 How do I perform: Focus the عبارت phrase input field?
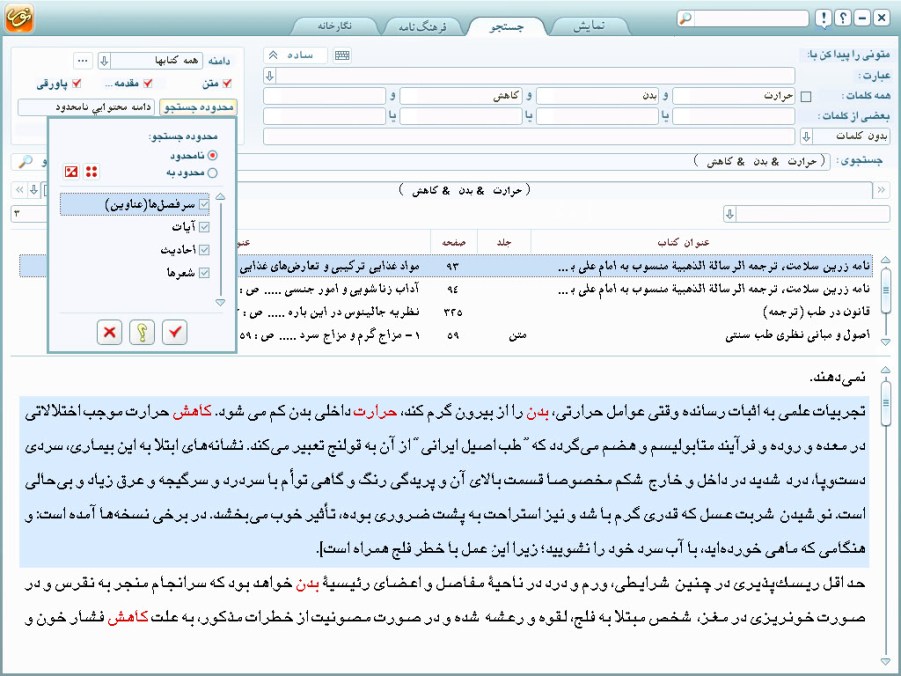click(535, 75)
